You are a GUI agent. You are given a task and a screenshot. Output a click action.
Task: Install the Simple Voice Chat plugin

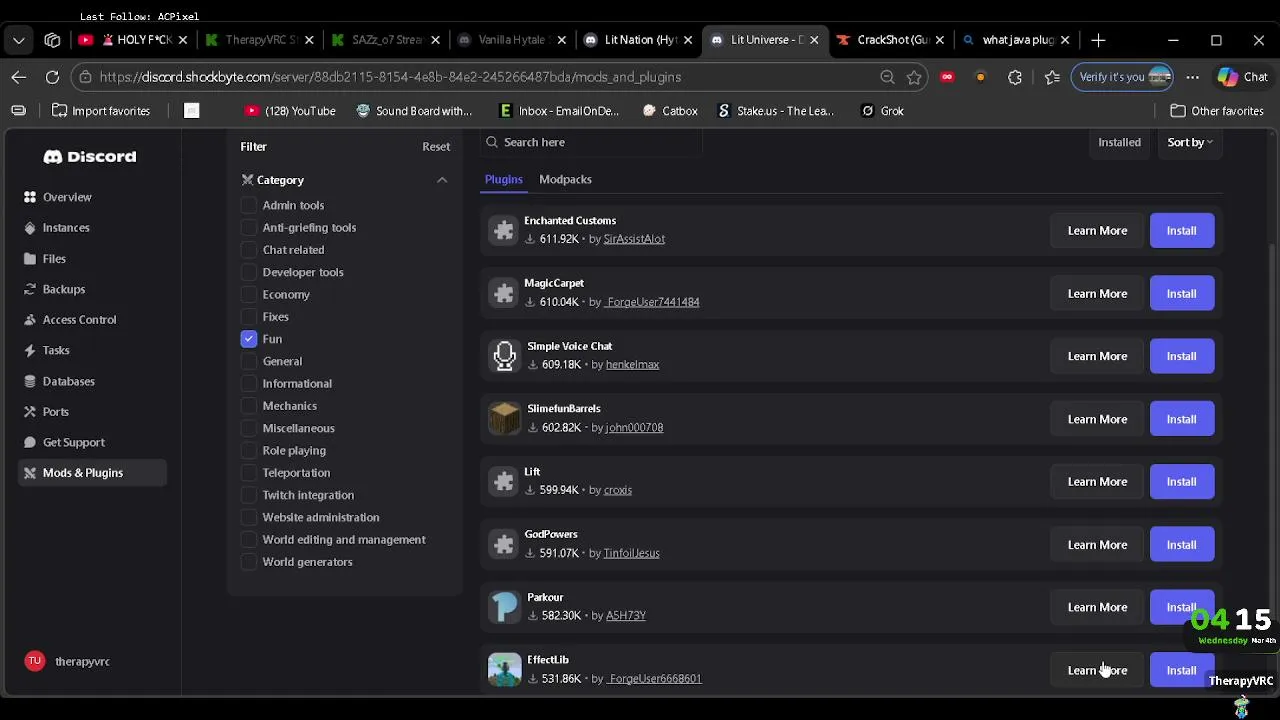pos(1182,356)
